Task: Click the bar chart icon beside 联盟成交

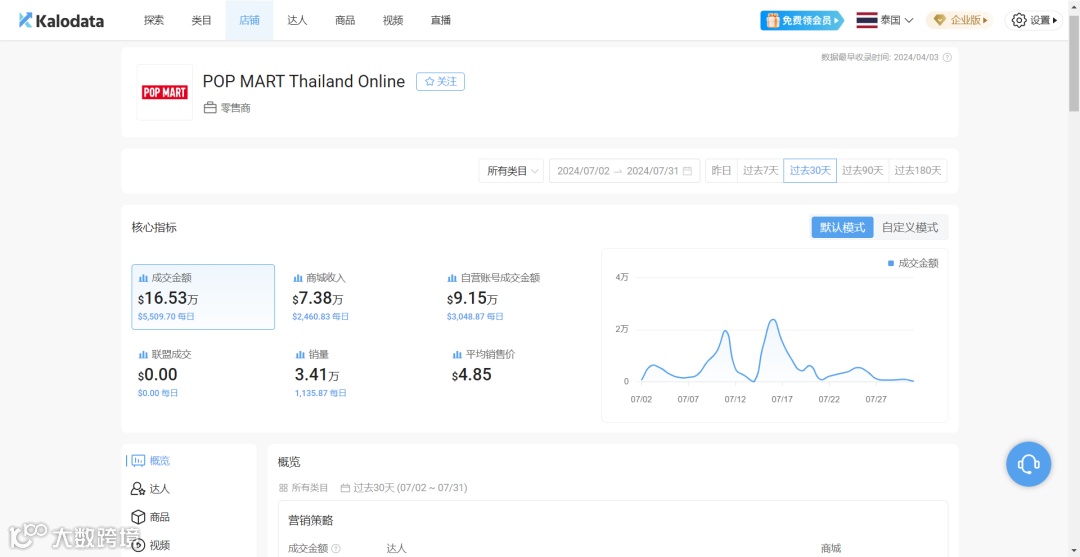Action: [143, 355]
